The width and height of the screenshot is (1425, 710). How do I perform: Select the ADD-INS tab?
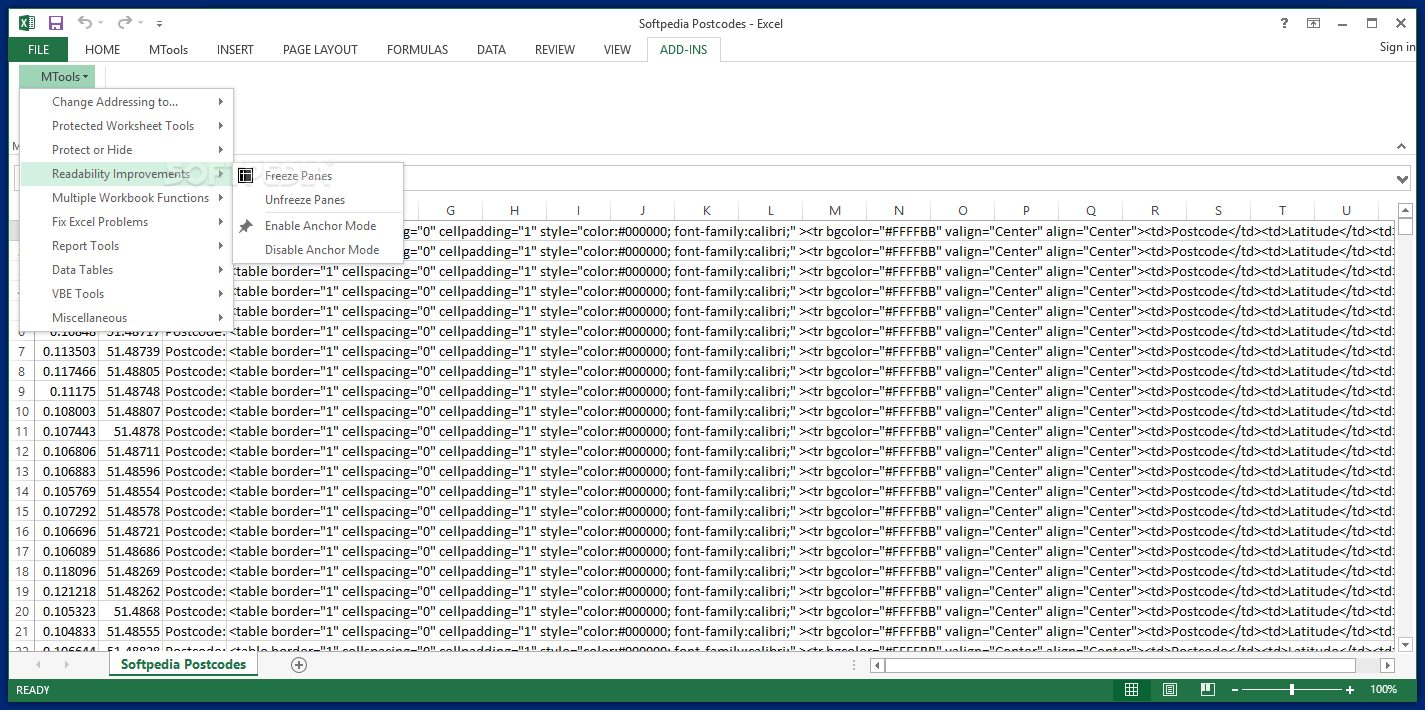point(683,49)
